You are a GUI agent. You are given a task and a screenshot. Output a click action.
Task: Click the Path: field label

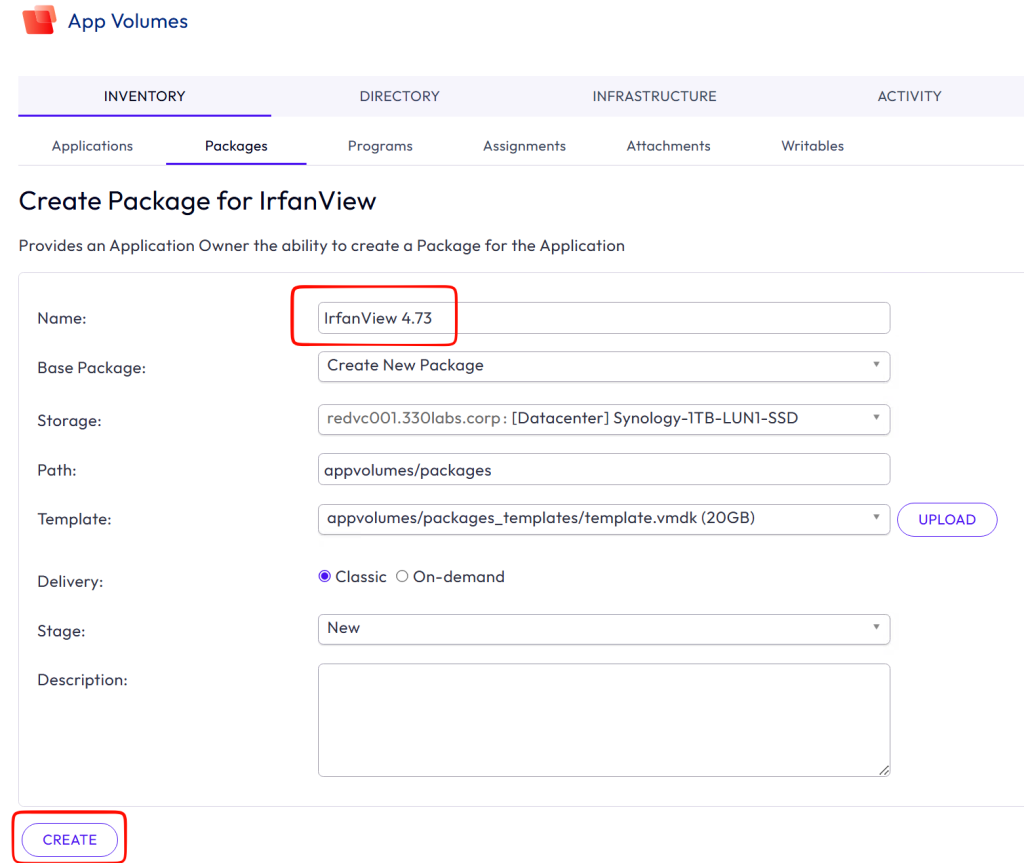click(x=57, y=470)
